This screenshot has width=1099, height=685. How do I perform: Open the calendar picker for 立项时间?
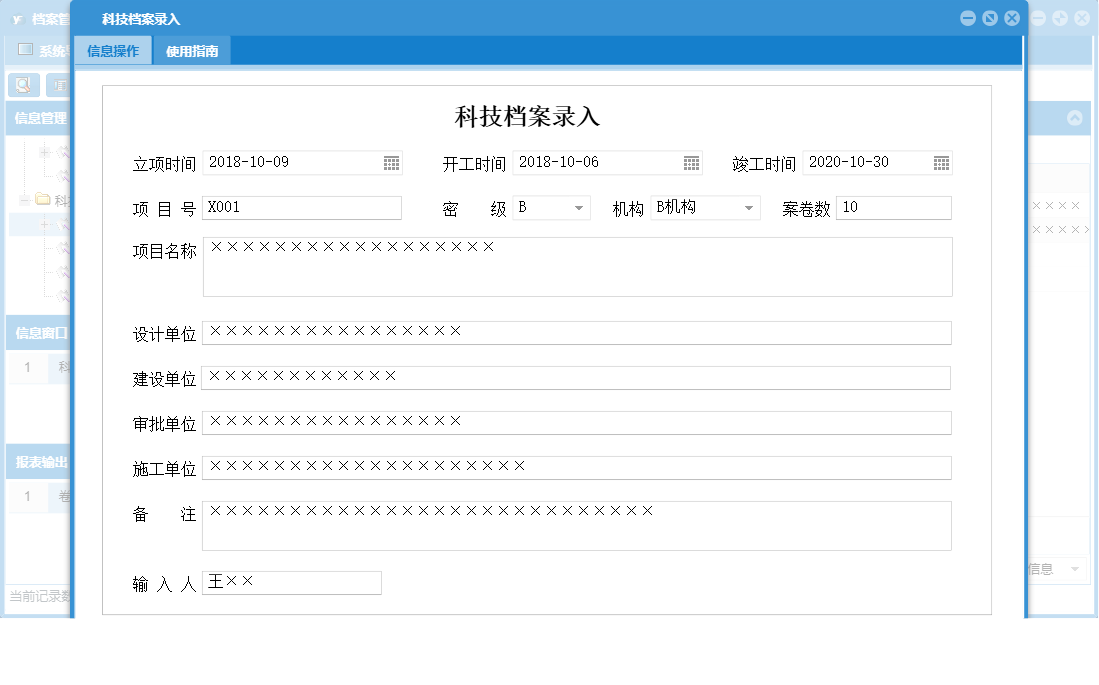(390, 162)
